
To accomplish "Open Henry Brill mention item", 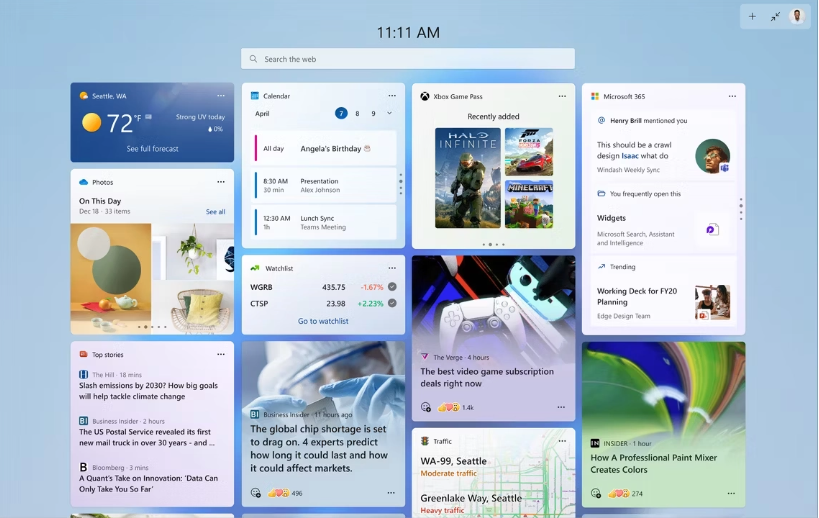I will point(663,146).
